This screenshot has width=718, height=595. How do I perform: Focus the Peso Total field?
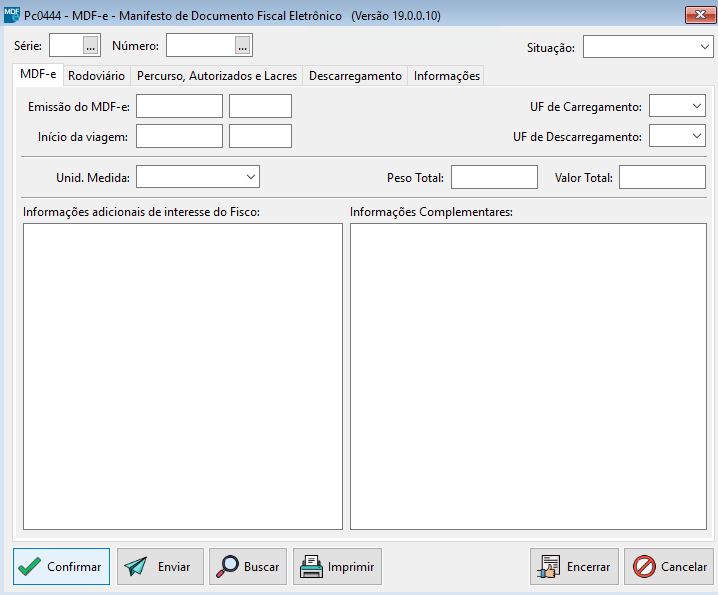494,177
